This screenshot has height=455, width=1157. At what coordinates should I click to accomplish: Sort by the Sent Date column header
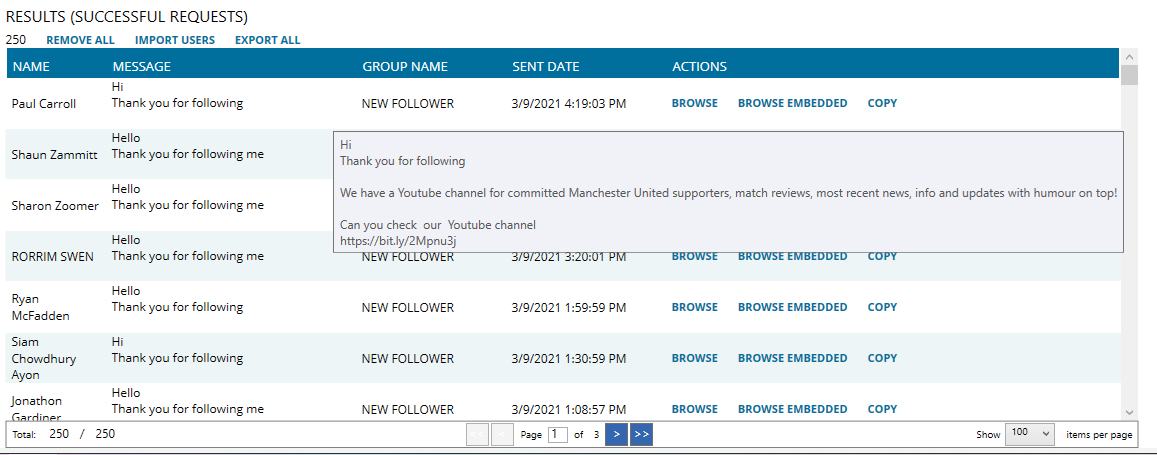point(546,66)
